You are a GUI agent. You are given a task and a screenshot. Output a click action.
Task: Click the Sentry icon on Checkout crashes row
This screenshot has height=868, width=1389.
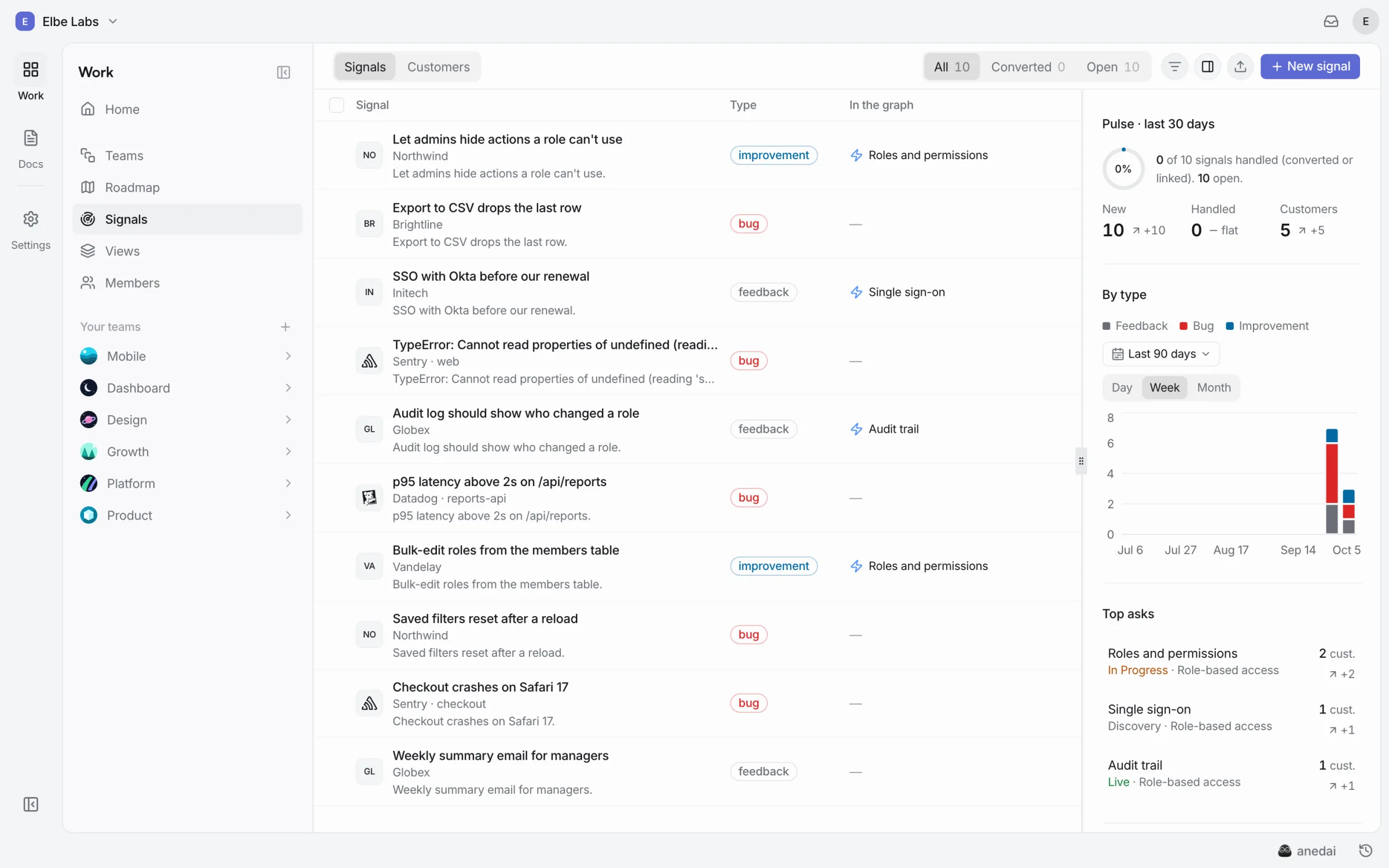click(369, 703)
